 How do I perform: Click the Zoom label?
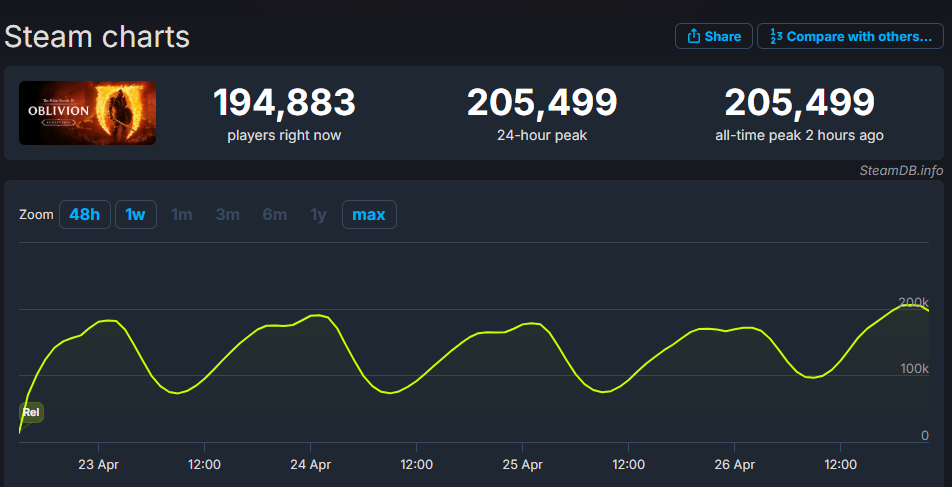pyautogui.click(x=36, y=215)
